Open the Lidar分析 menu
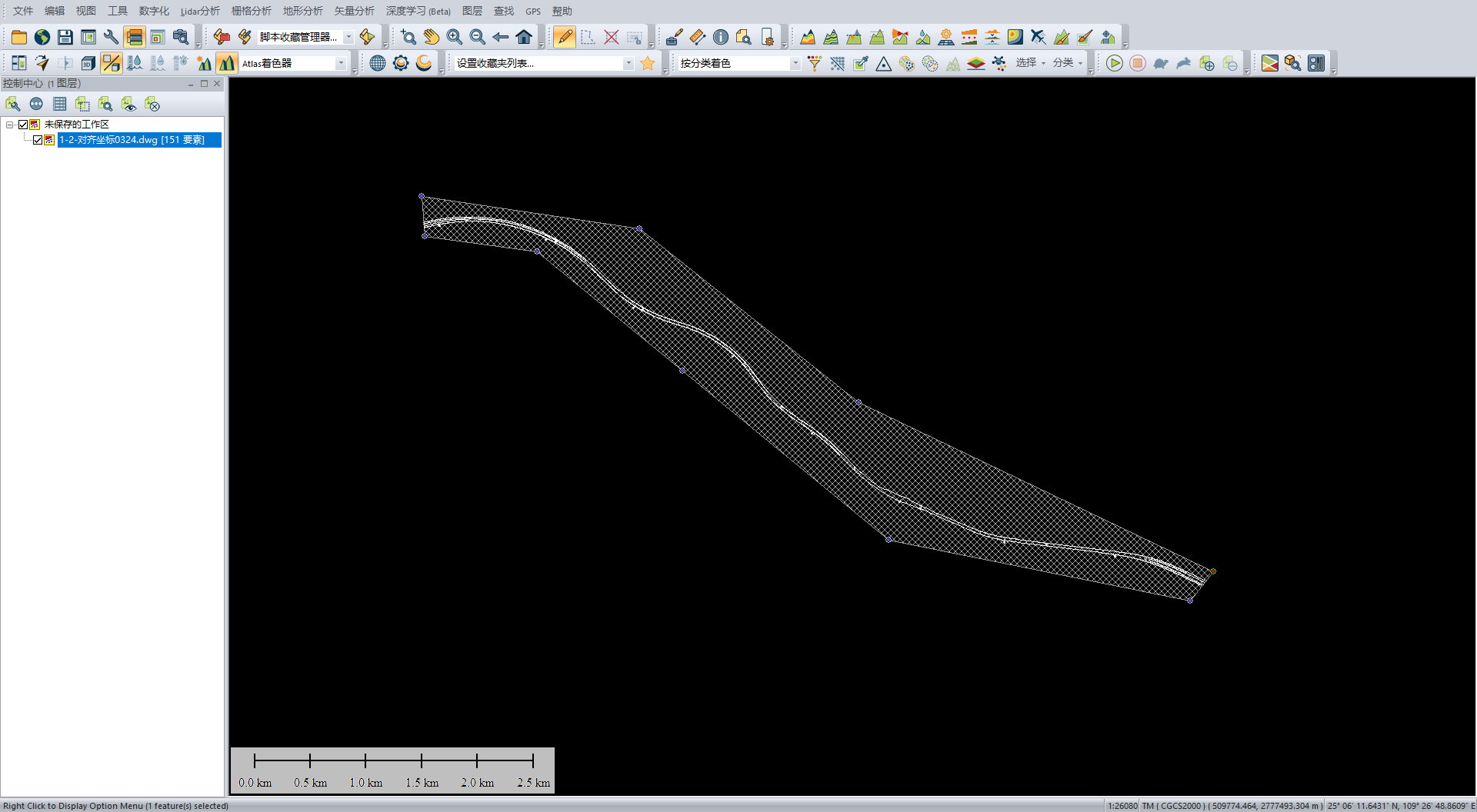 200,11
